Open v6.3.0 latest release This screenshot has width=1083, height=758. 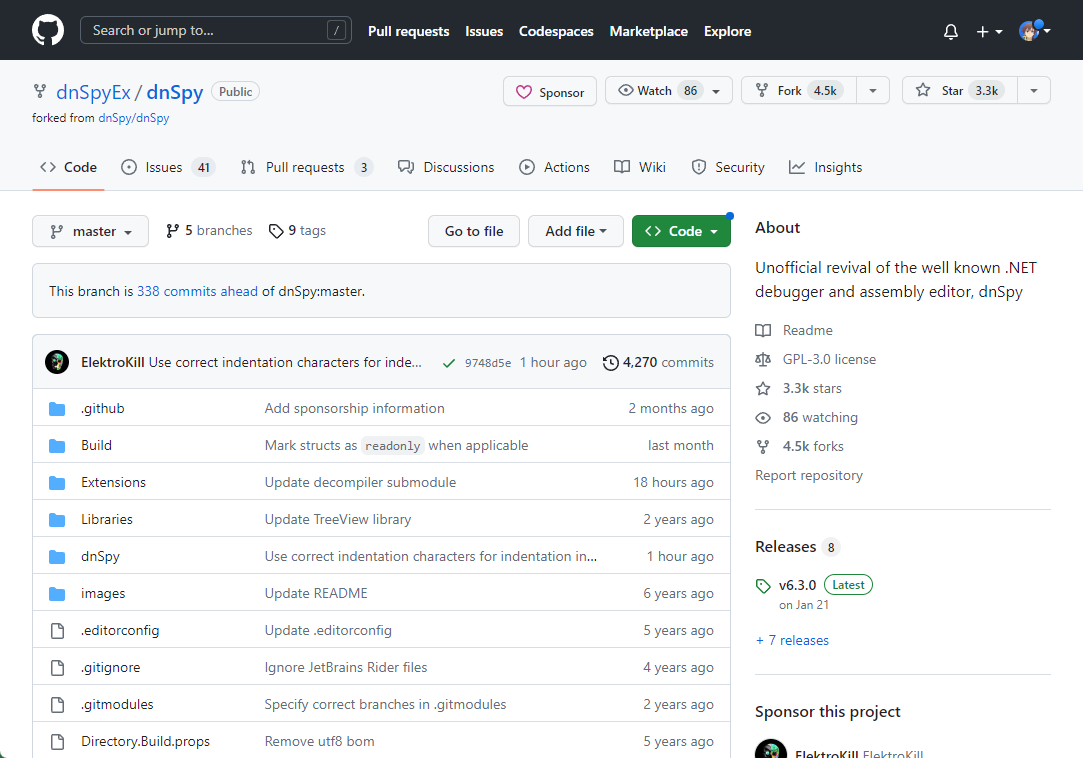pyautogui.click(x=798, y=585)
